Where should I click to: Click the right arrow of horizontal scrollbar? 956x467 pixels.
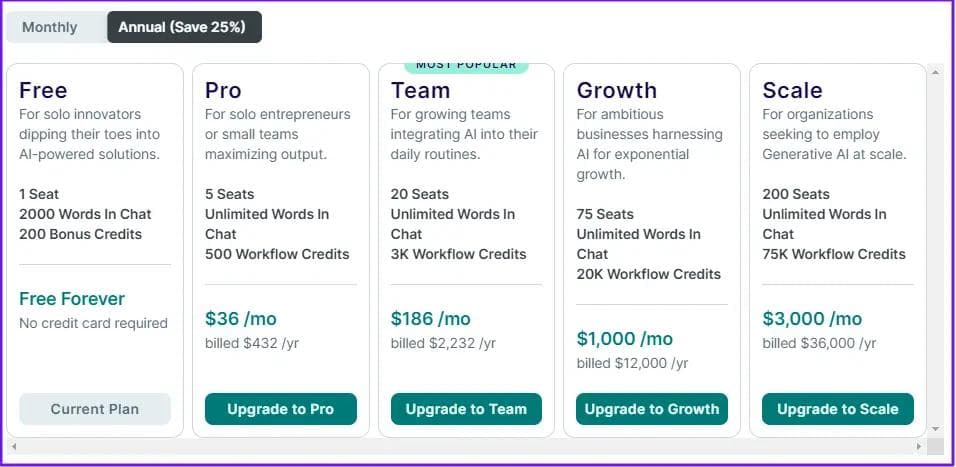click(x=920, y=446)
